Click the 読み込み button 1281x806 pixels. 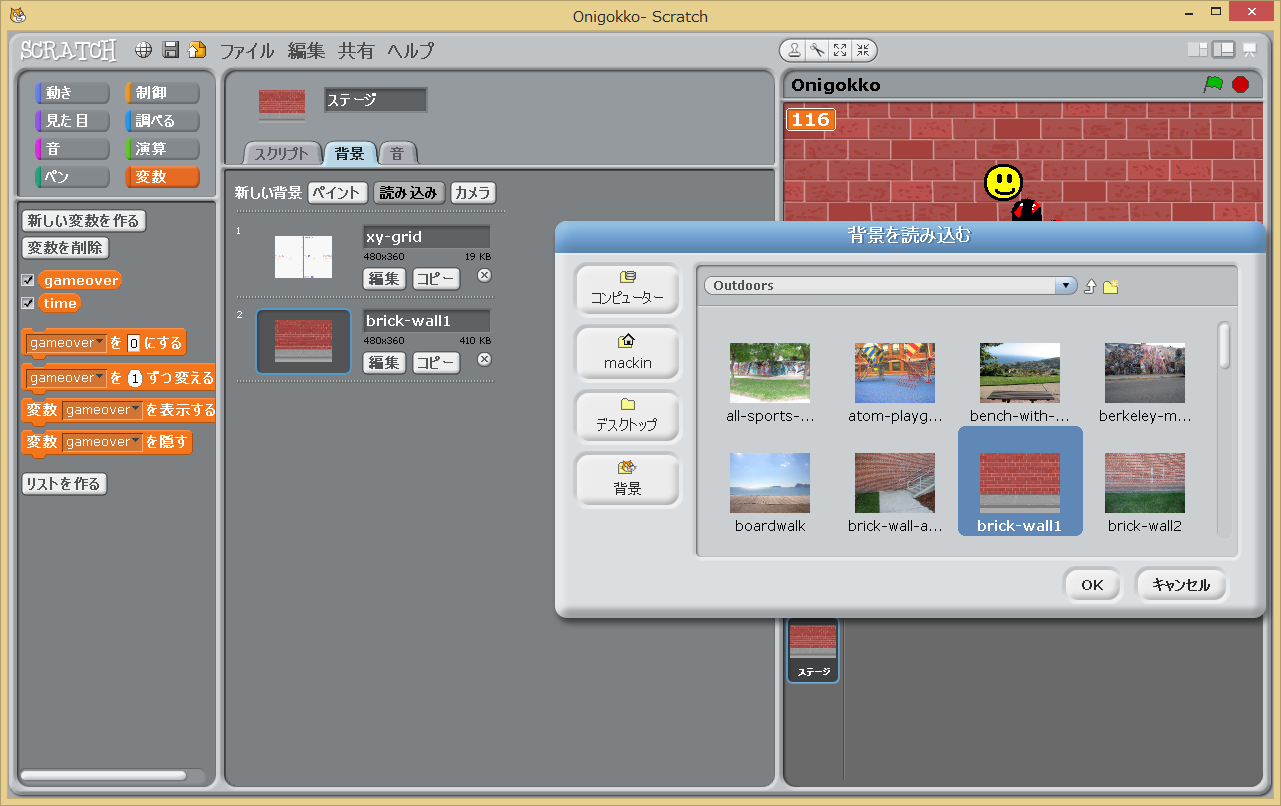pyautogui.click(x=409, y=193)
